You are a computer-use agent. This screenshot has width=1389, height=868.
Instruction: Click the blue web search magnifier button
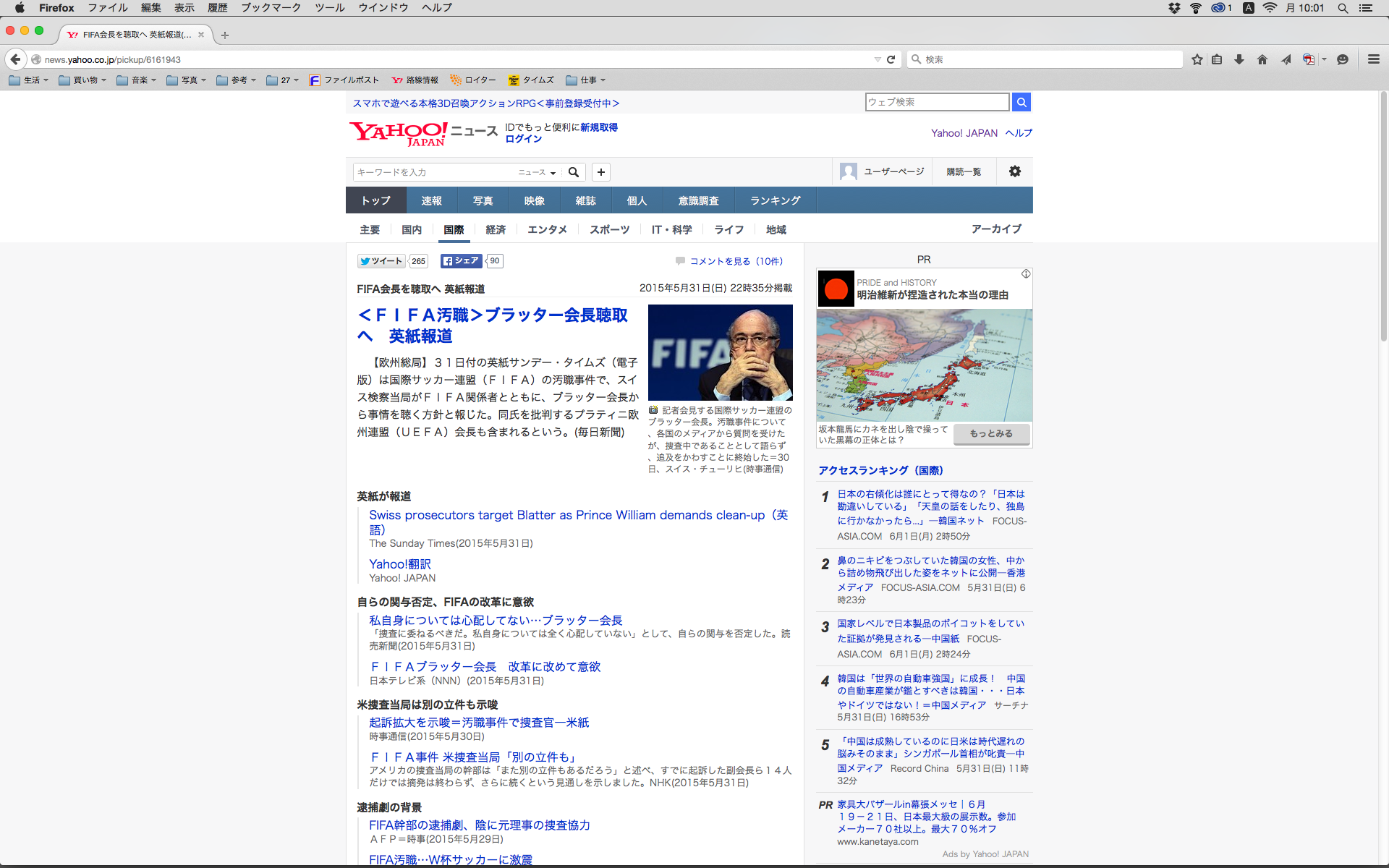pos(1021,102)
